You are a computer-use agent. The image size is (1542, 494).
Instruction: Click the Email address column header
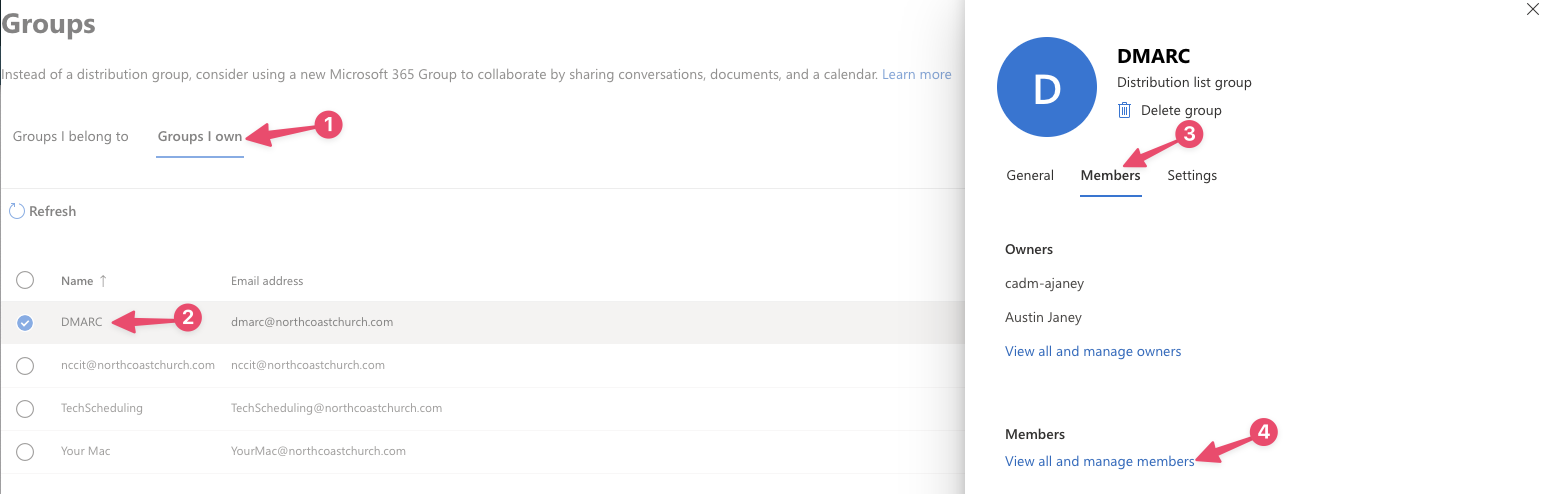267,281
